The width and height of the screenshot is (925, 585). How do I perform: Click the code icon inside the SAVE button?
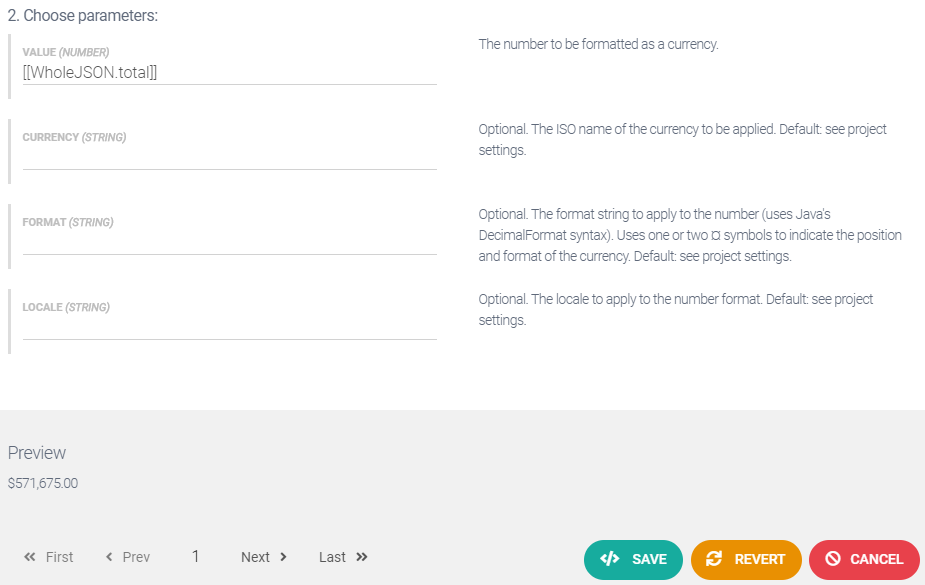(608, 560)
